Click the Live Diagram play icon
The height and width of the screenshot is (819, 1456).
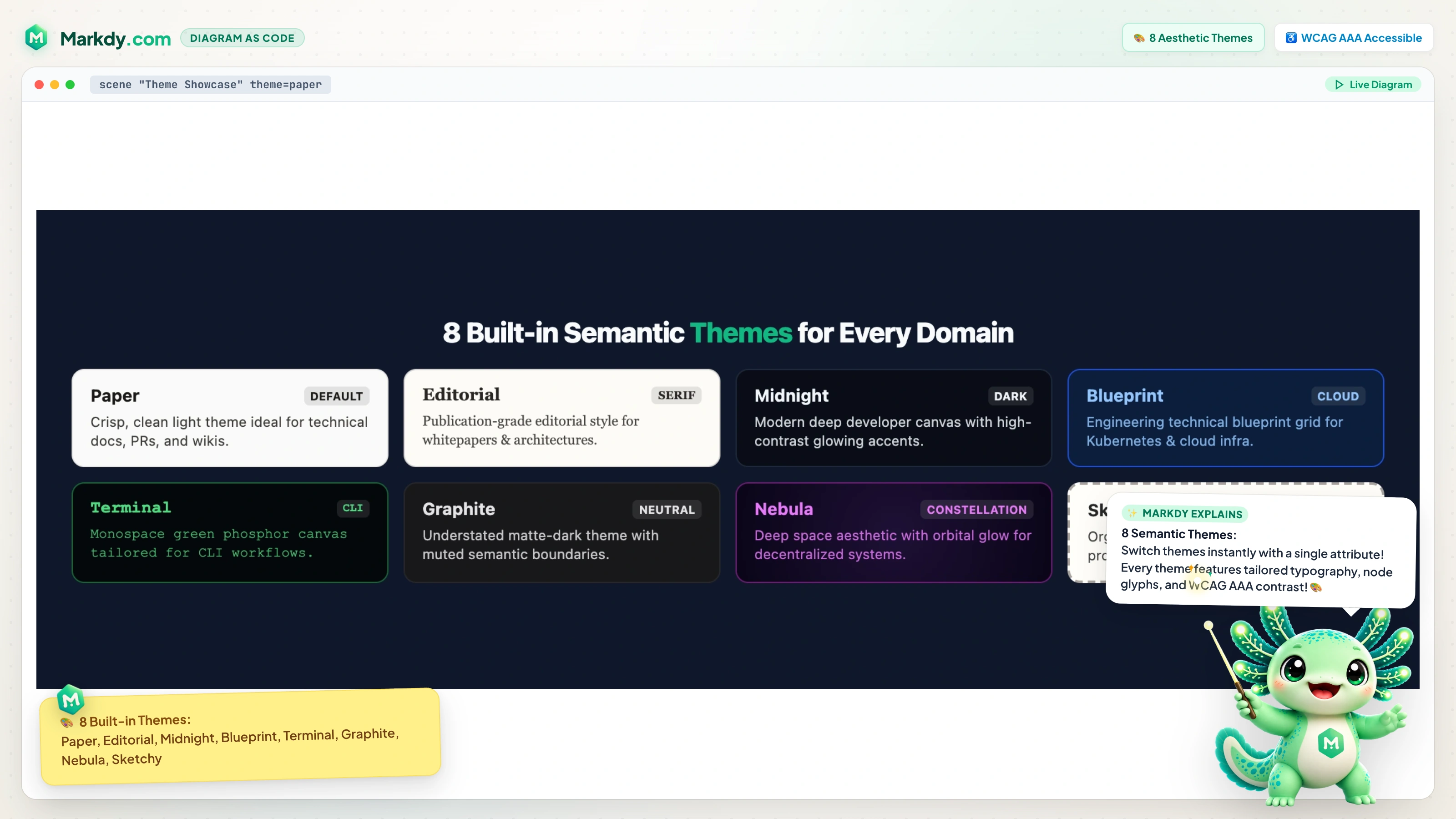(x=1339, y=85)
